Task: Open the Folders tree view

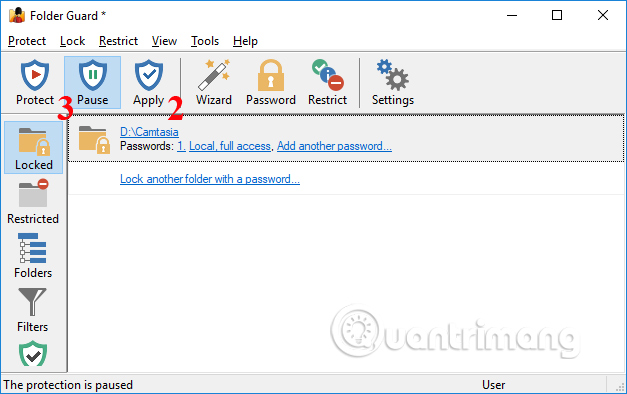Action: pos(33,256)
